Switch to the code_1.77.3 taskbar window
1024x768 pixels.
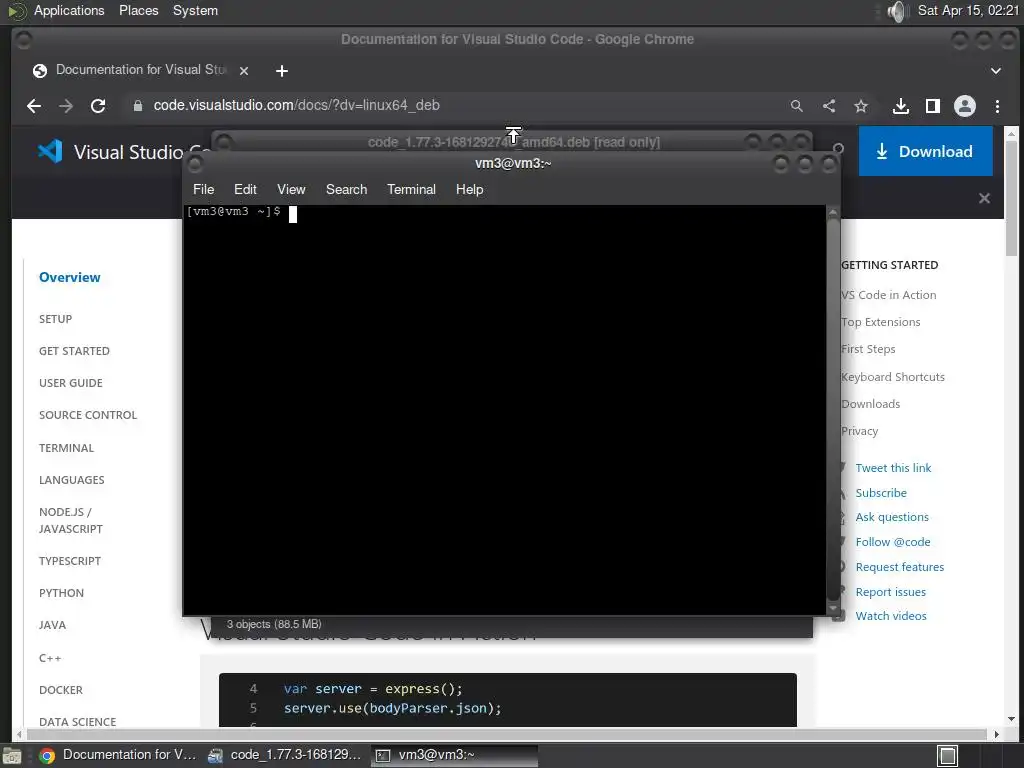point(284,756)
